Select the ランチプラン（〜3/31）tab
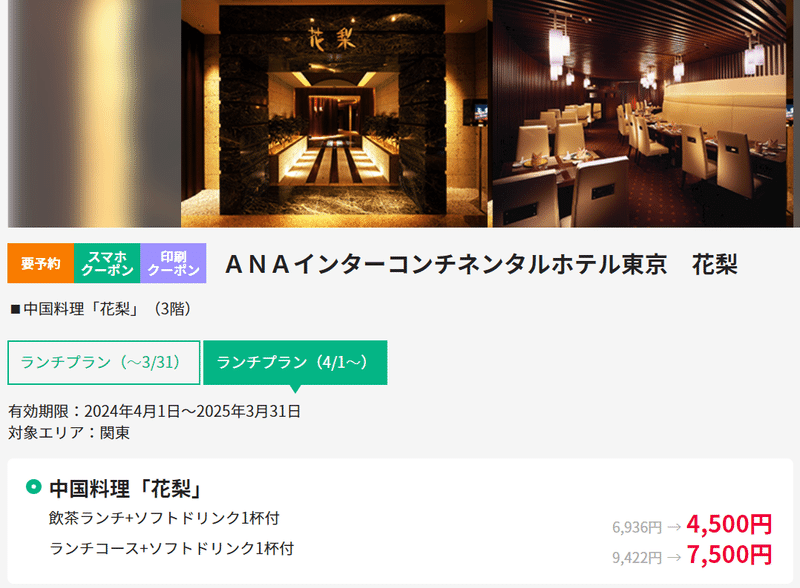The image size is (800, 588). (x=104, y=362)
